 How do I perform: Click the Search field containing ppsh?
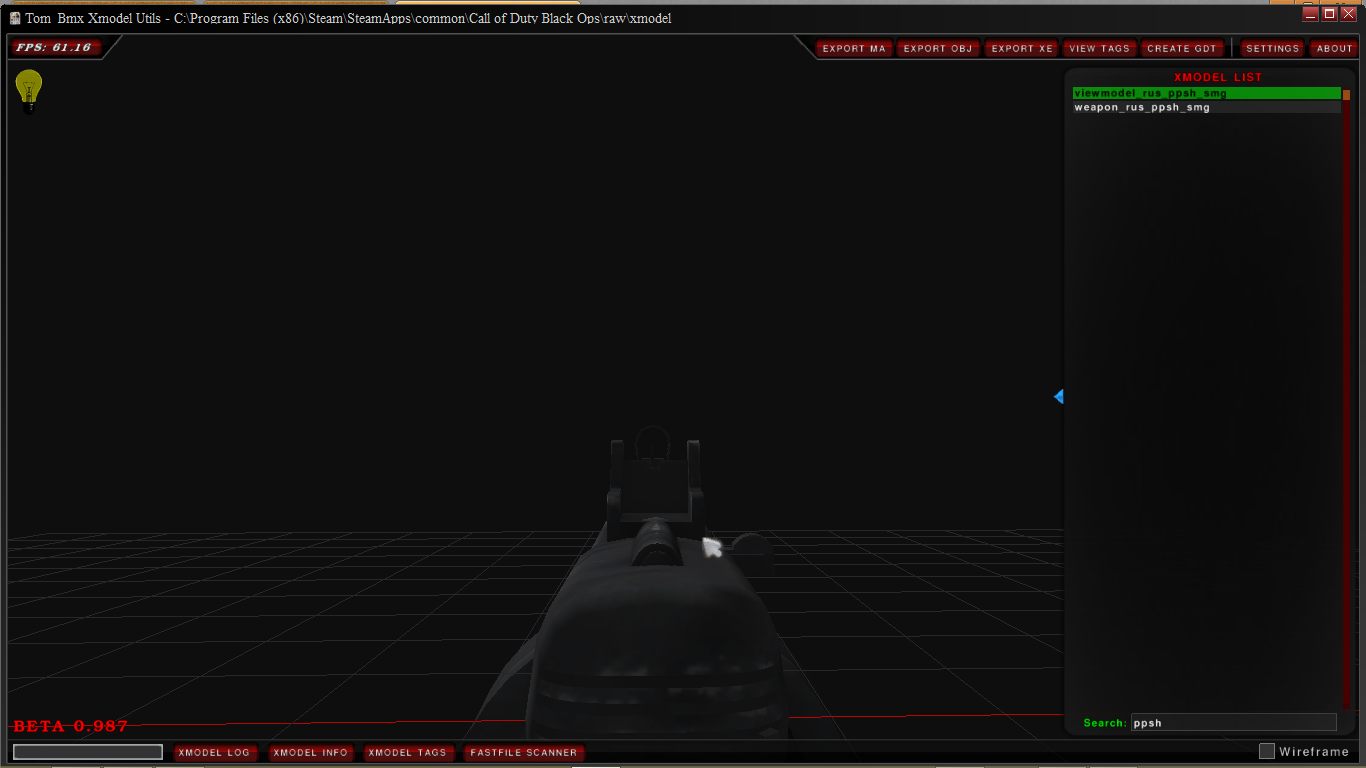[x=1233, y=722]
